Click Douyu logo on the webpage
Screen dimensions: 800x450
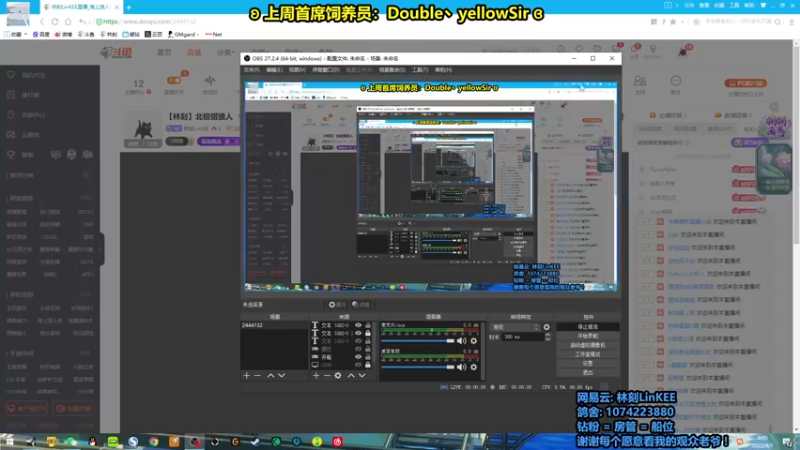point(116,52)
